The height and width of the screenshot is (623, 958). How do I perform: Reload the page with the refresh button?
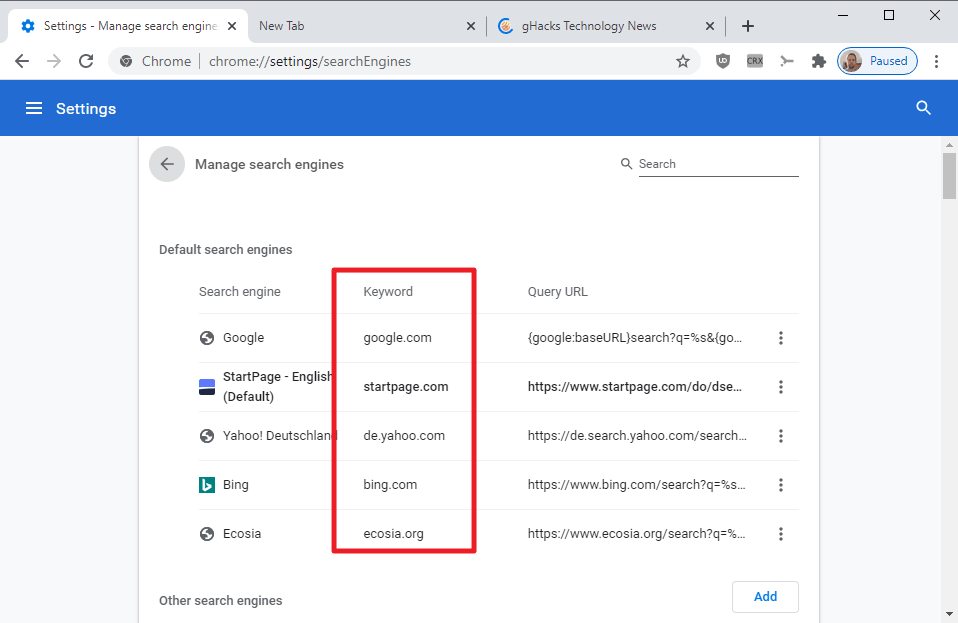tap(87, 61)
